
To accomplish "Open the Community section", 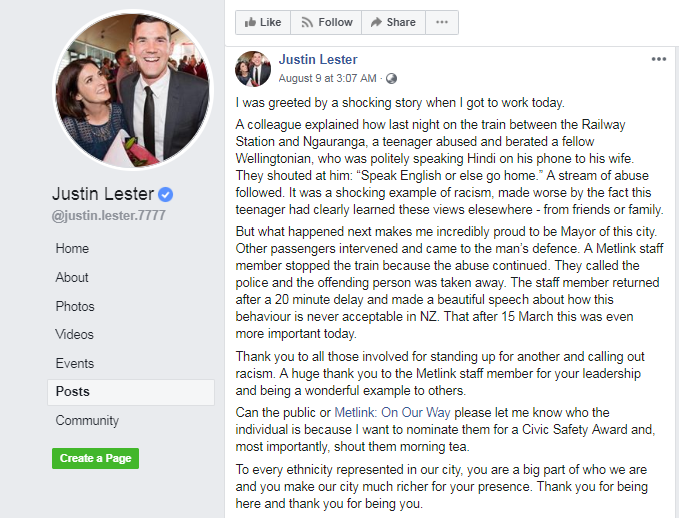I will pyautogui.click(x=87, y=421).
